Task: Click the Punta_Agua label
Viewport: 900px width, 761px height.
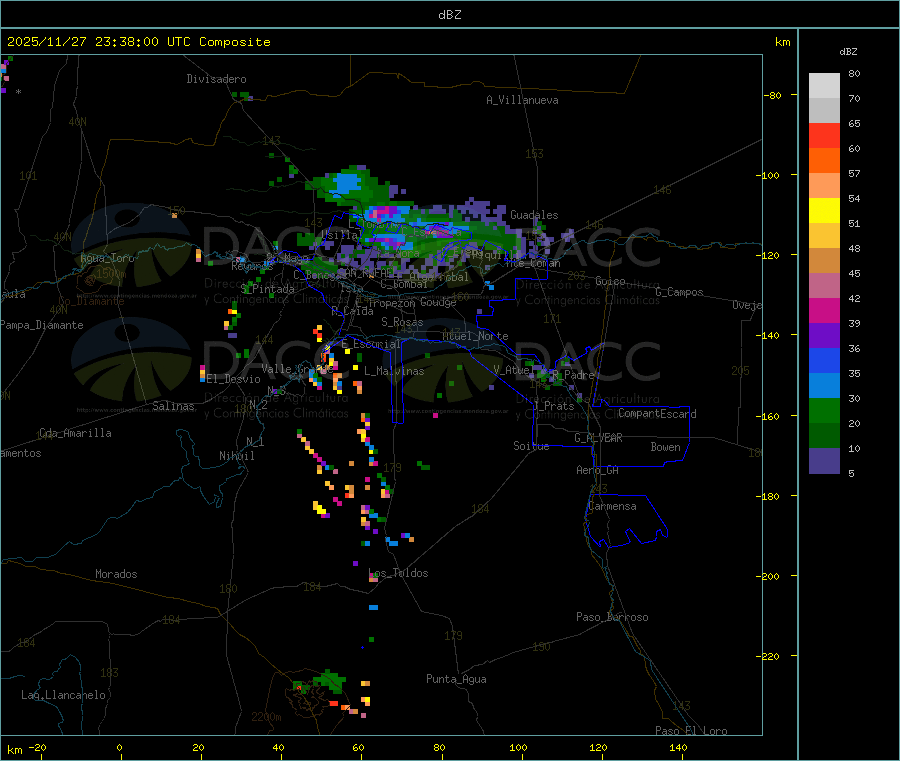Action: 456,679
